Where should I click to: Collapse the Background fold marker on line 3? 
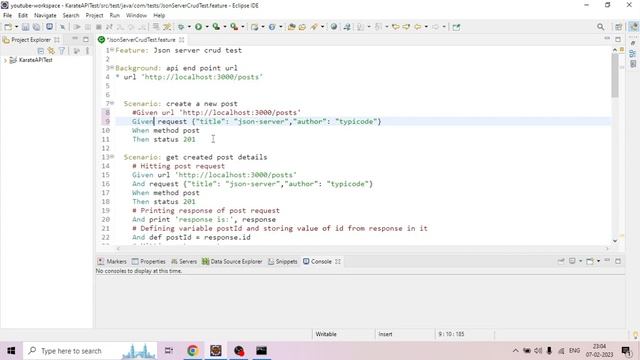[112, 67]
